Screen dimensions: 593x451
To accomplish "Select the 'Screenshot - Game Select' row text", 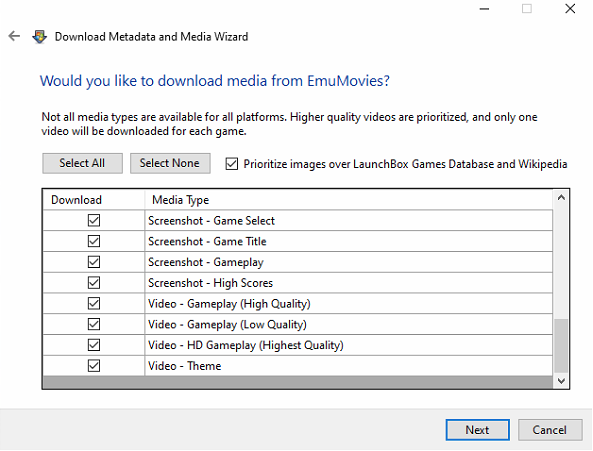I will click(x=211, y=221).
